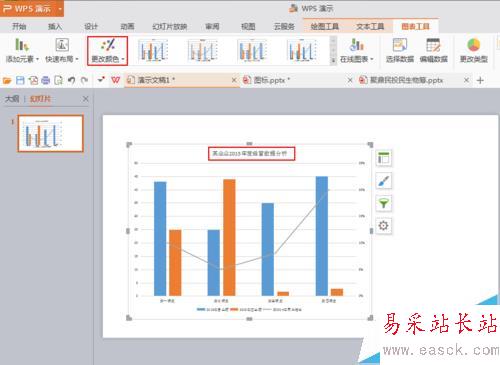Click the chart title text box
This screenshot has height=365, width=500.
252,154
